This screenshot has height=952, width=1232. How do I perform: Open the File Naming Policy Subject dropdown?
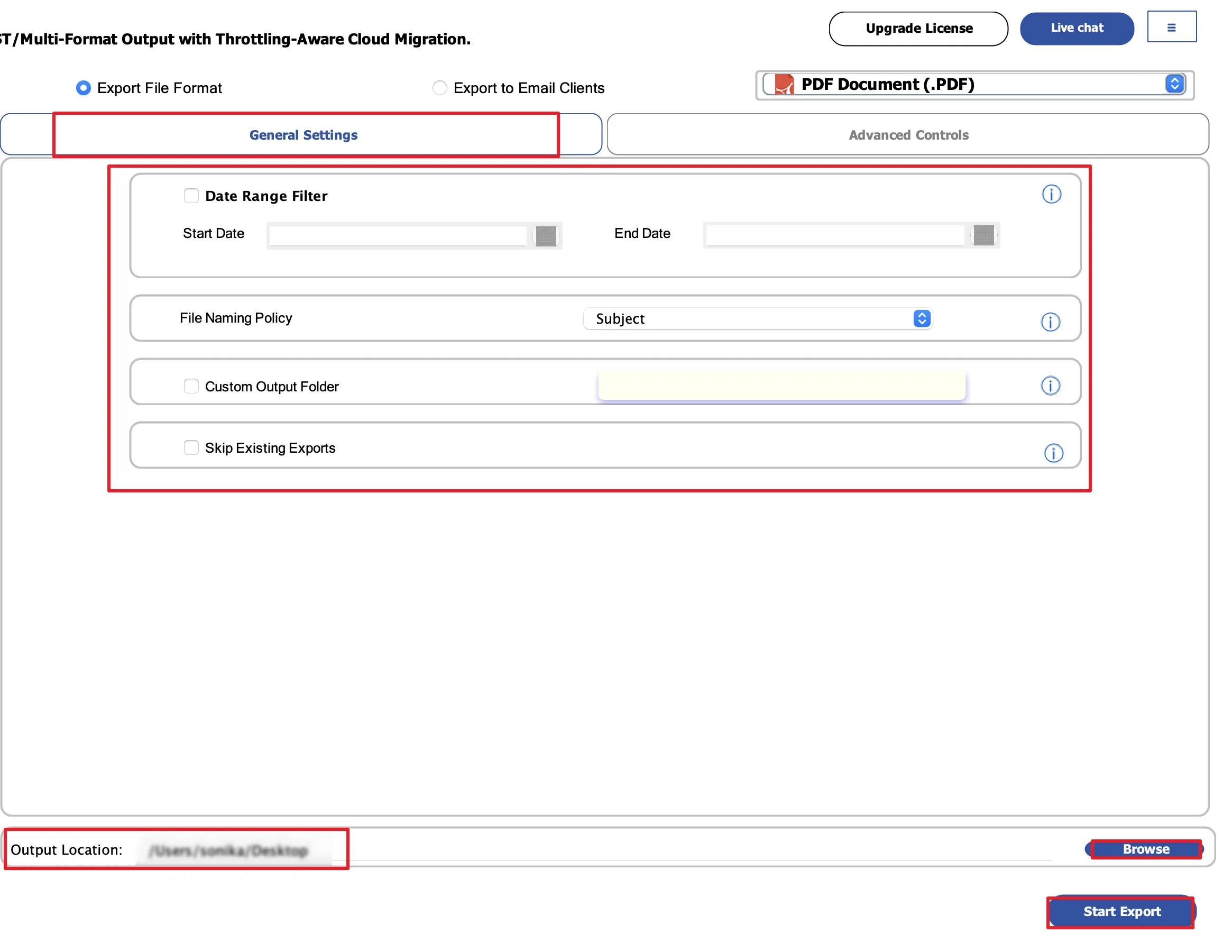758,319
